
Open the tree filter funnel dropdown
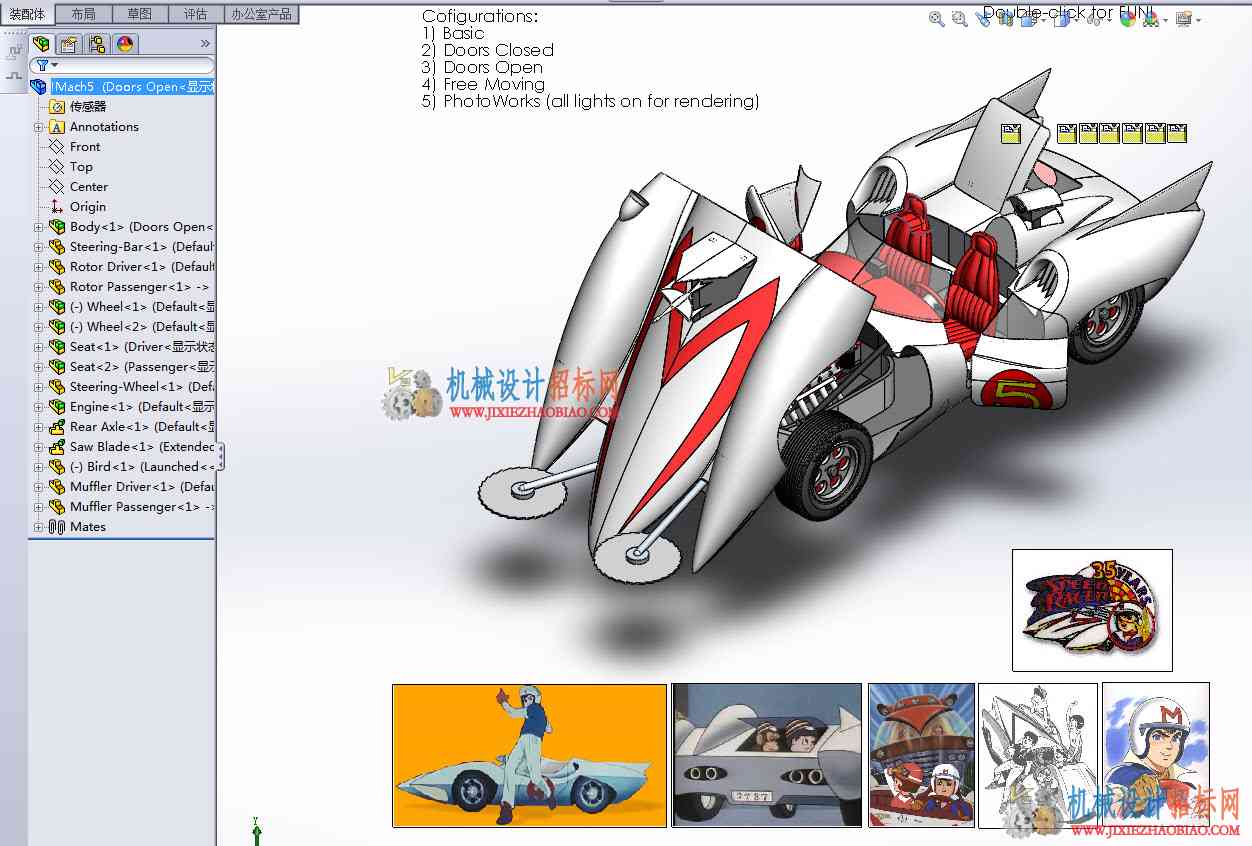[x=46, y=65]
